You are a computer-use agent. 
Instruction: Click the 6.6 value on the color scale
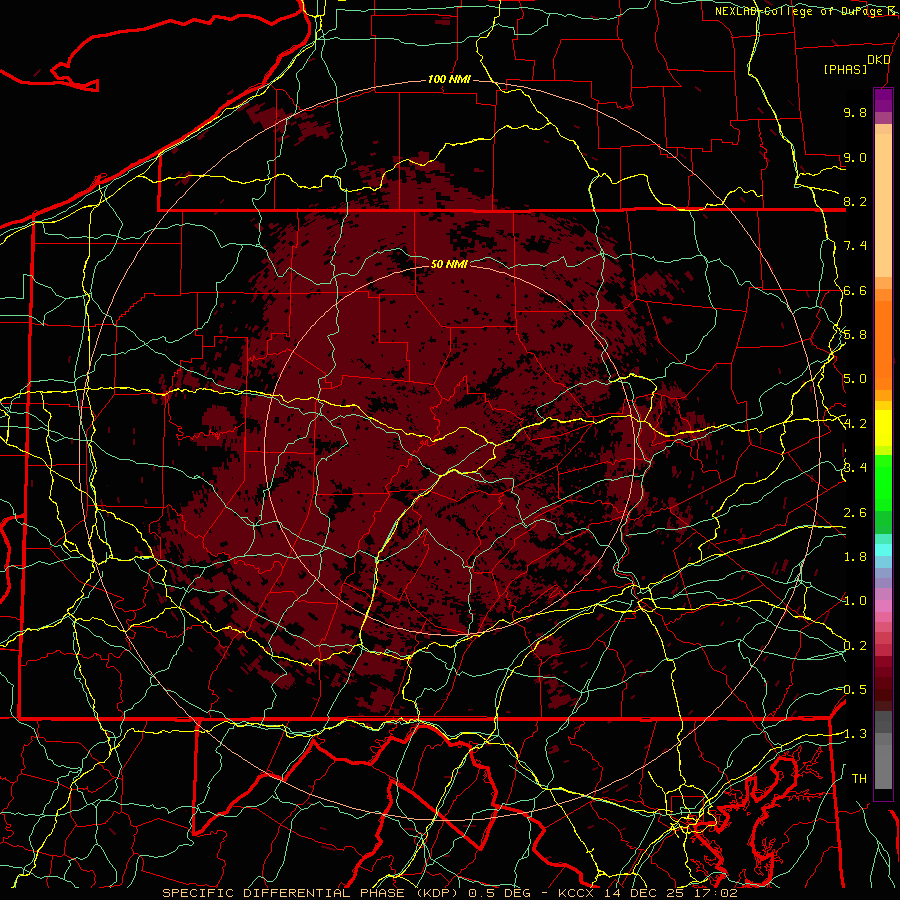(x=855, y=290)
